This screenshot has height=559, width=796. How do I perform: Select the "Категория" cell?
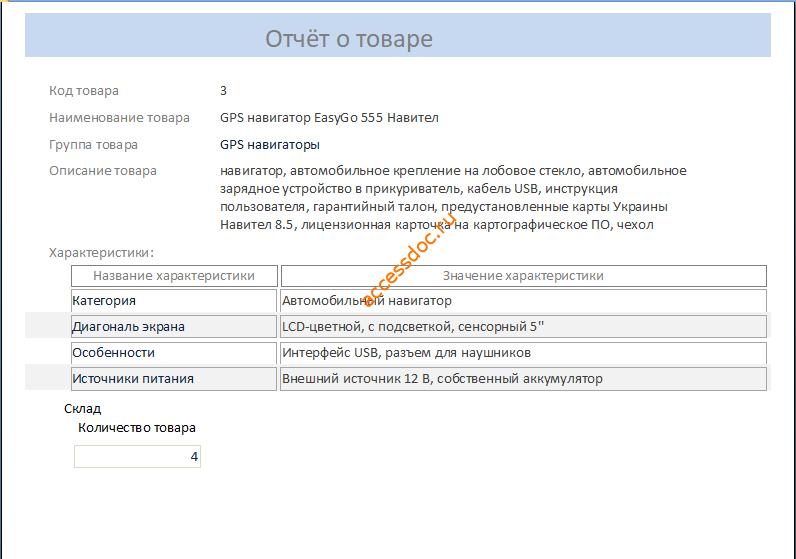click(174, 301)
